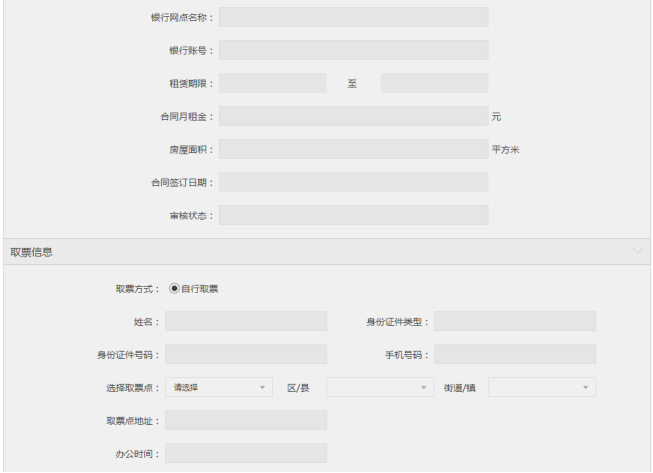Click the 合同签订日期 input field

(354, 182)
